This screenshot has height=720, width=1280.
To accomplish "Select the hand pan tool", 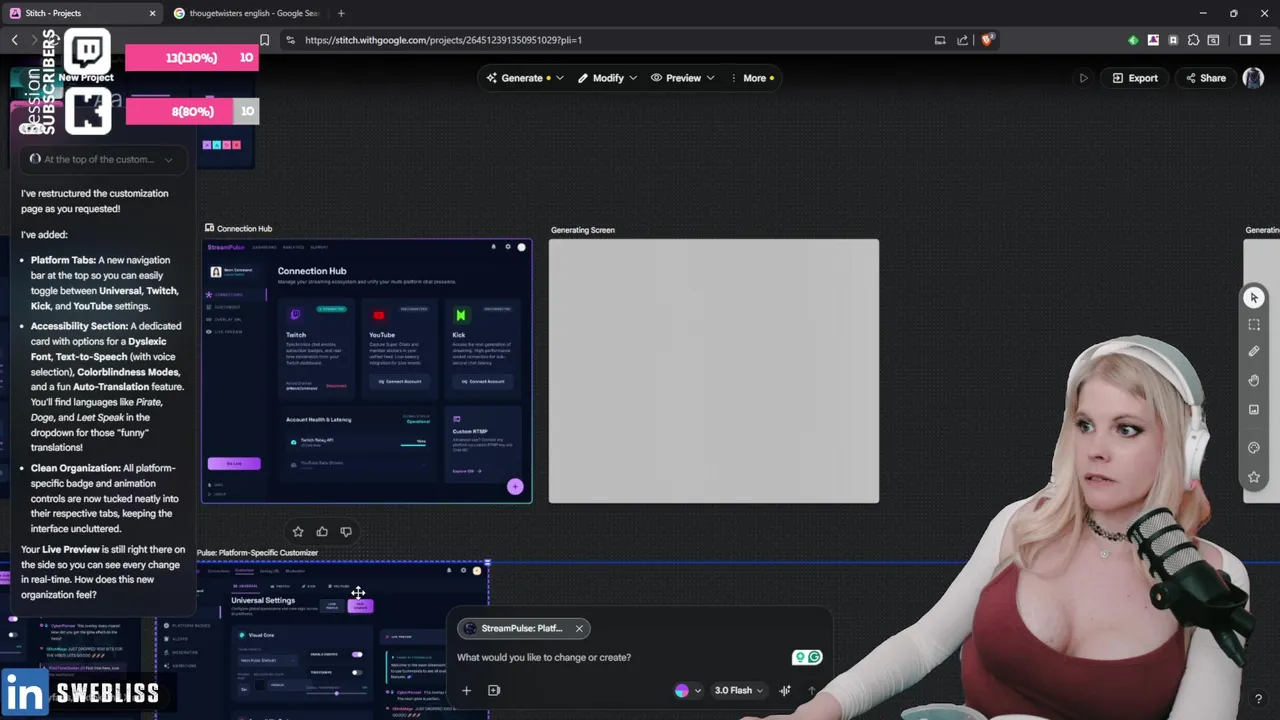I will tap(1254, 380).
